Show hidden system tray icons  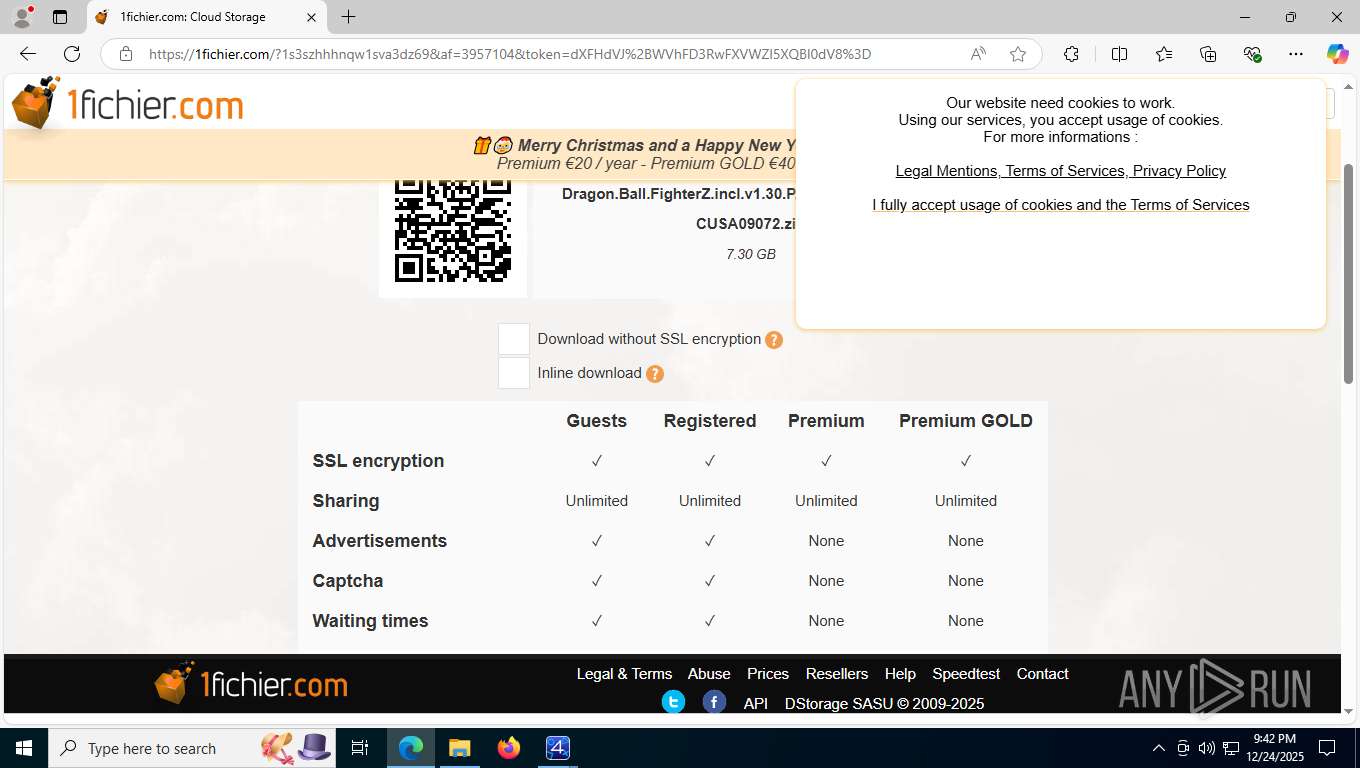coord(1159,748)
